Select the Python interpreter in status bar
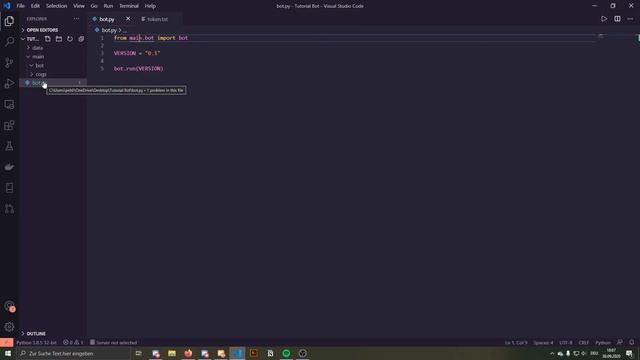 [x=36, y=342]
